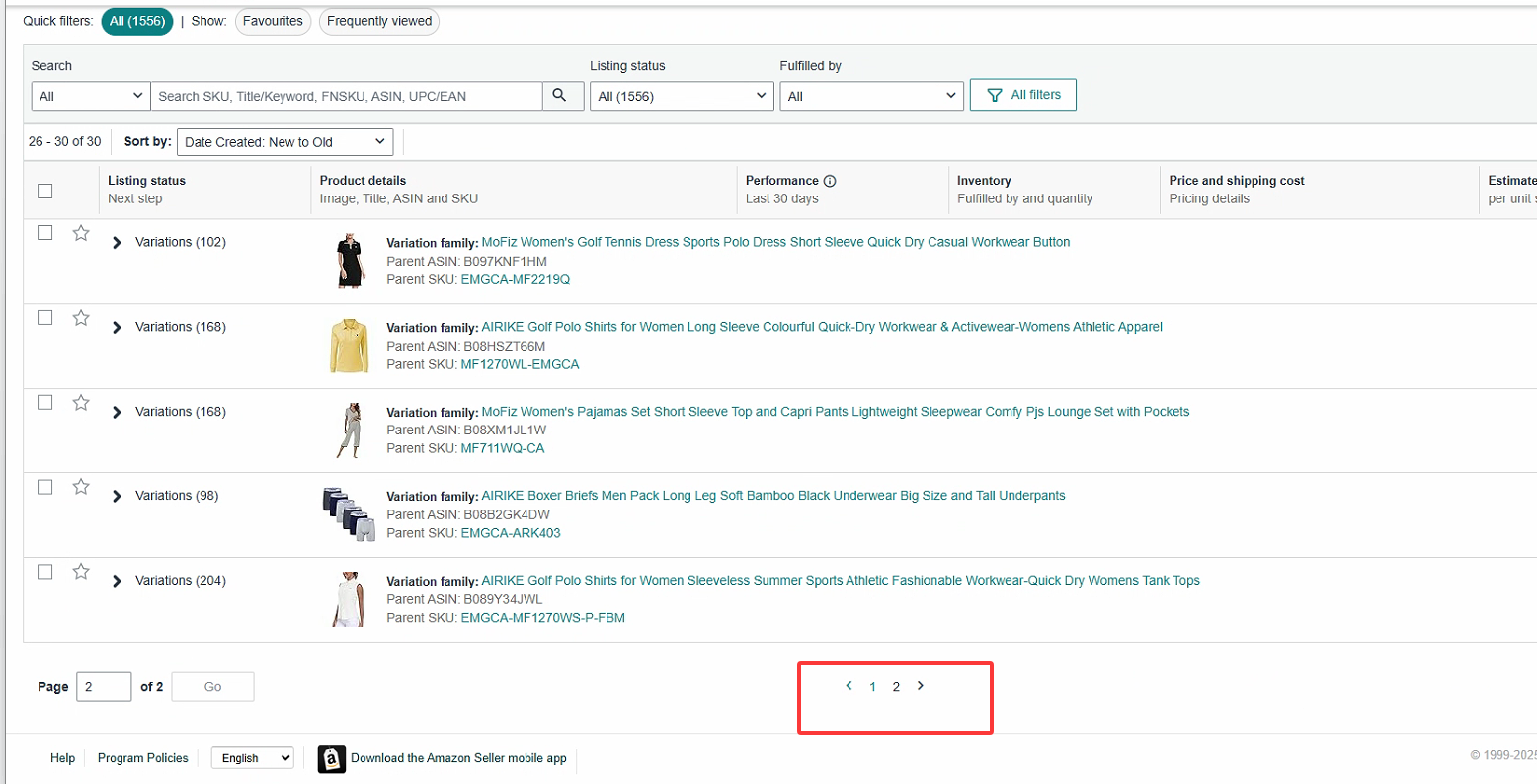Show Favourites quick filter
The width and height of the screenshot is (1537, 784).
click(x=274, y=22)
